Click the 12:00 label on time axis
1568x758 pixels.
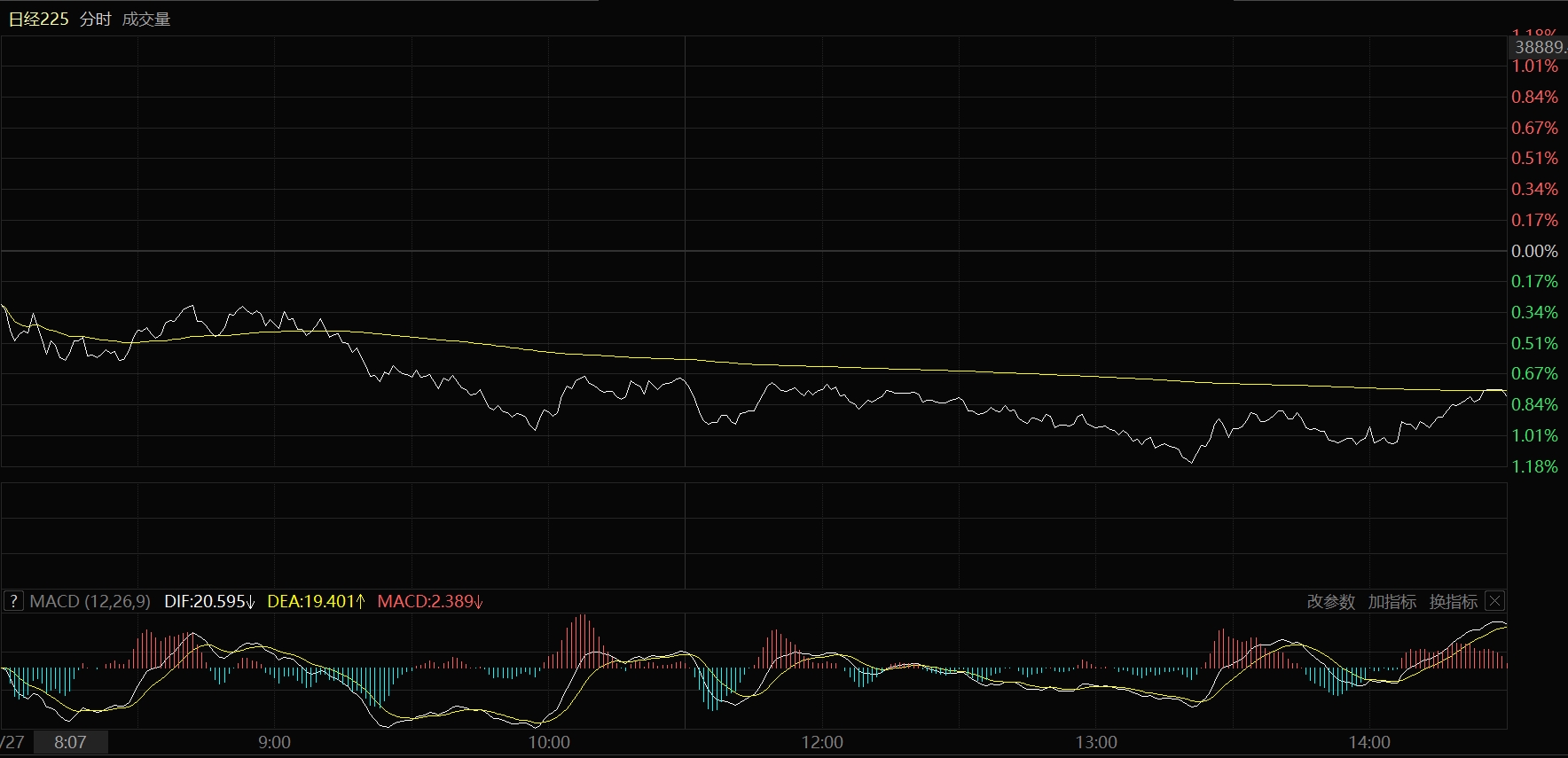tap(822, 742)
